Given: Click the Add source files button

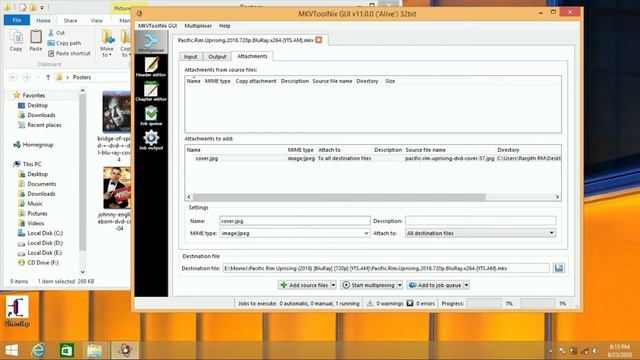Looking at the screenshot, I should 304,285.
